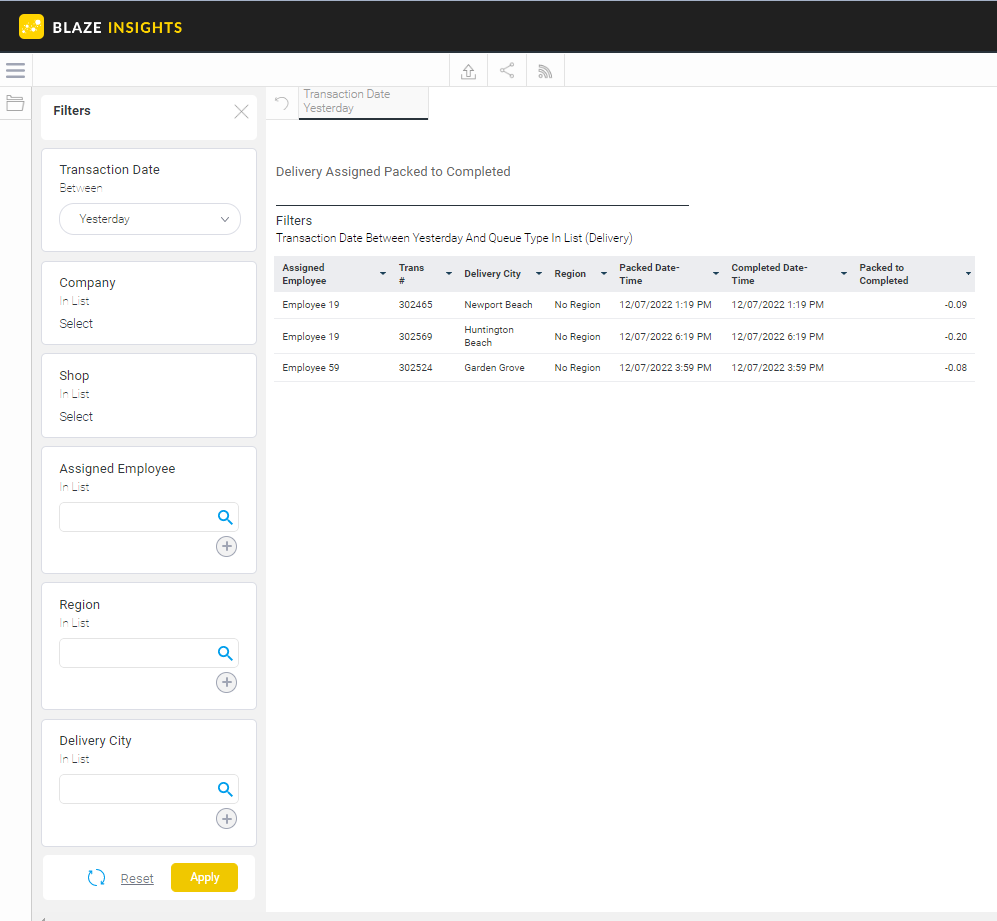The height and width of the screenshot is (921, 997).
Task: Click the Blaze Insights logo
Action: pos(101,27)
